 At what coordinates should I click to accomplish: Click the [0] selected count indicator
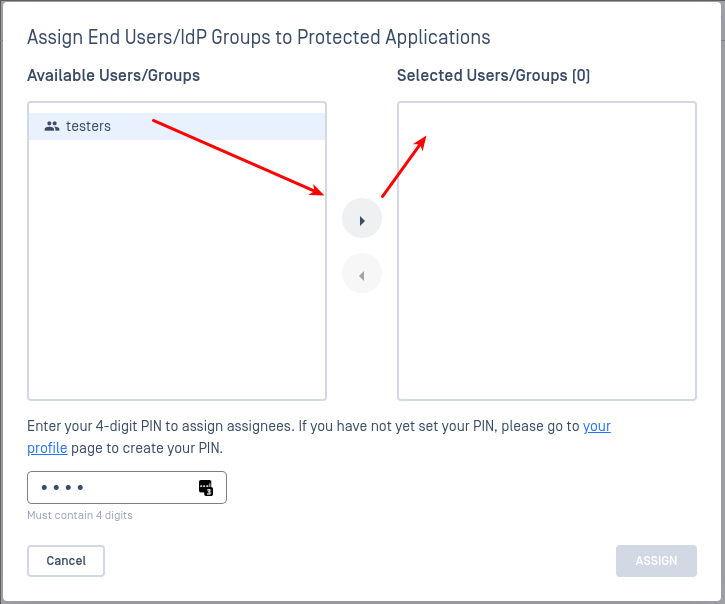(581, 75)
